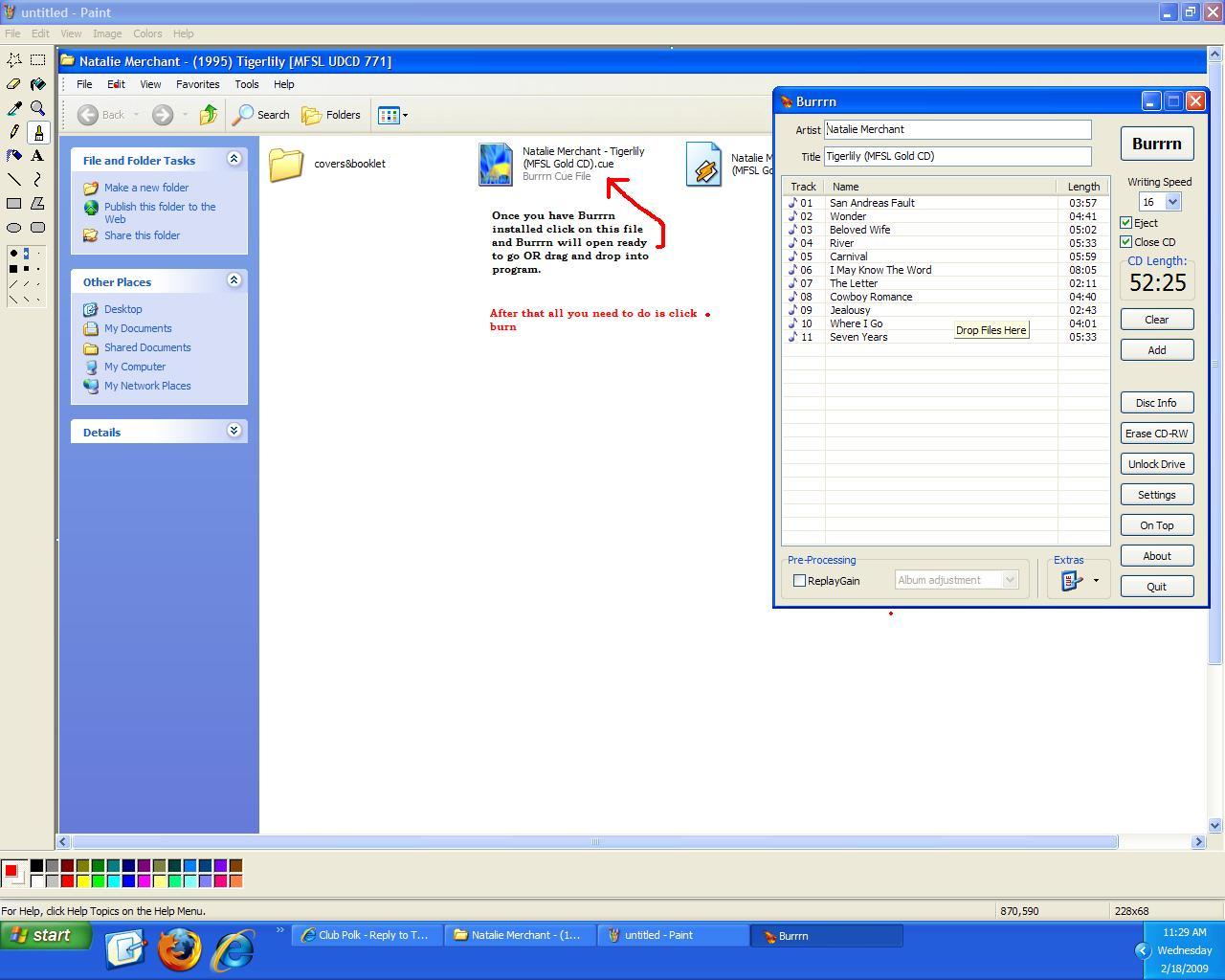Screen dimensions: 1225x980
Task: Choose the Eraser tool in Paint
Action: click(x=14, y=83)
